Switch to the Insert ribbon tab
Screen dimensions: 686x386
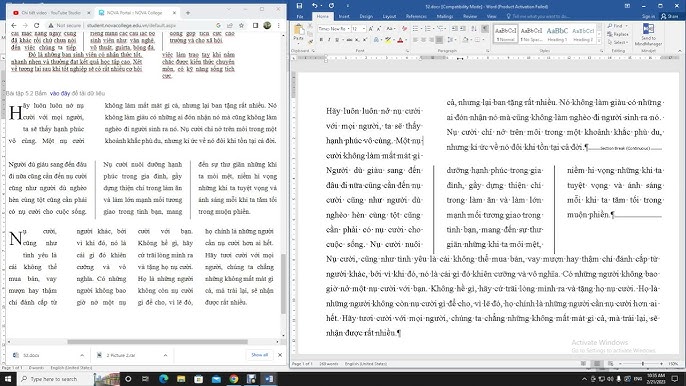coord(344,16)
